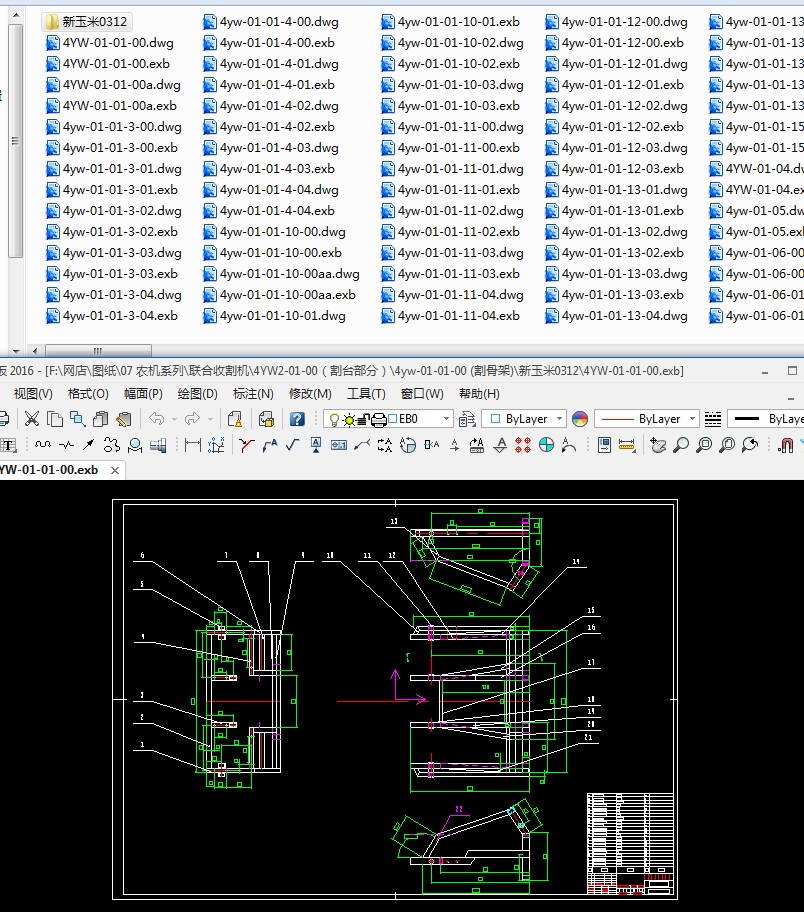
Task: Open the ByLayer color dropdown
Action: click(559, 419)
